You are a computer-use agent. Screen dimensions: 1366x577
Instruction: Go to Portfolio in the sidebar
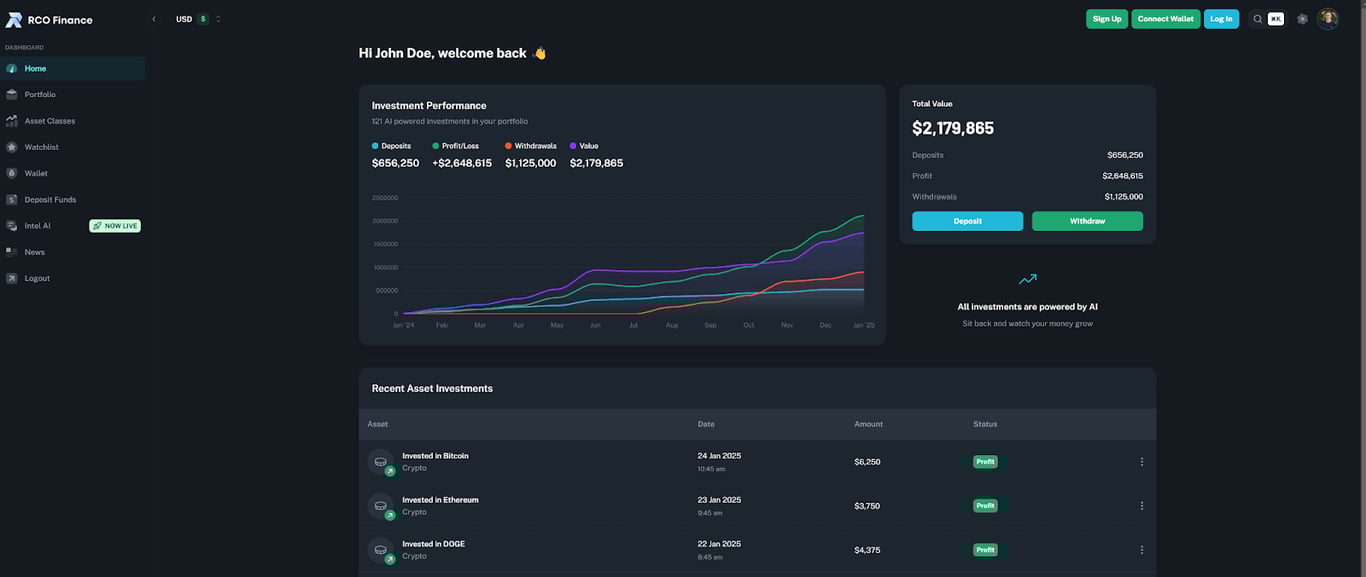(x=40, y=95)
